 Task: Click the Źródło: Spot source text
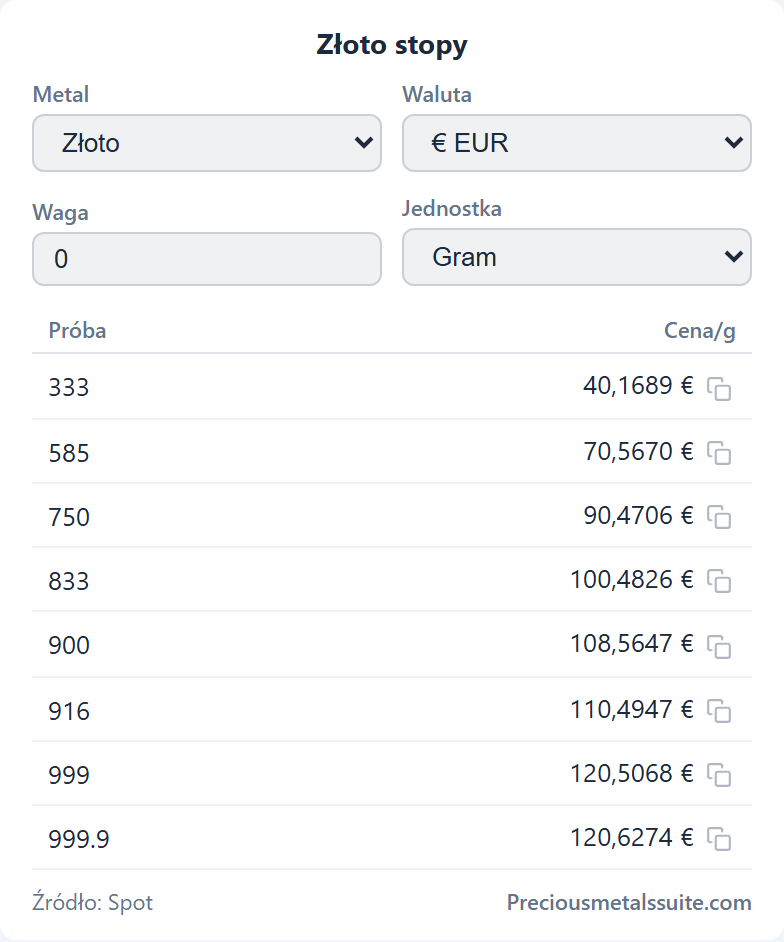tap(93, 902)
